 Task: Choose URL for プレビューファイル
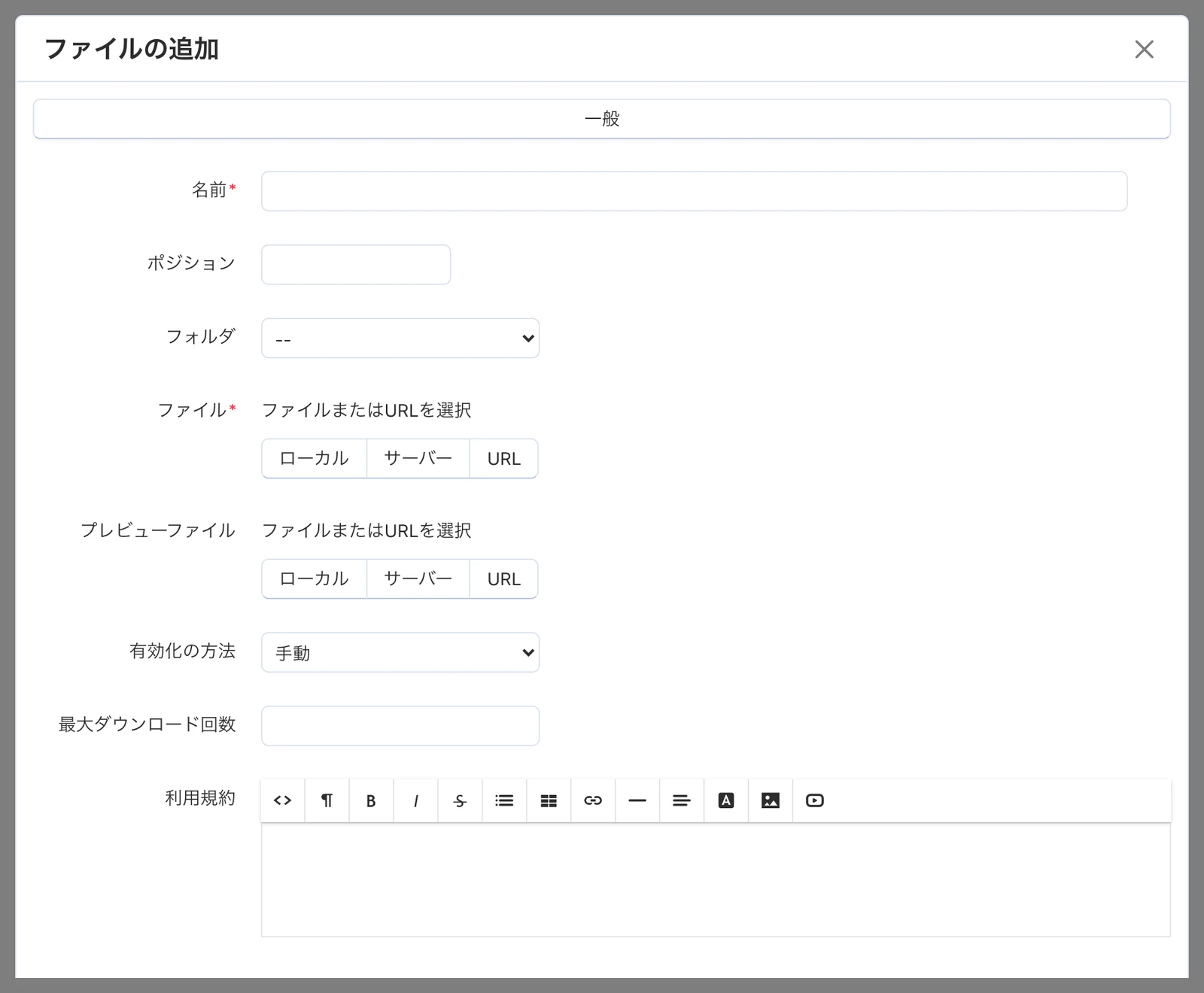(x=504, y=578)
